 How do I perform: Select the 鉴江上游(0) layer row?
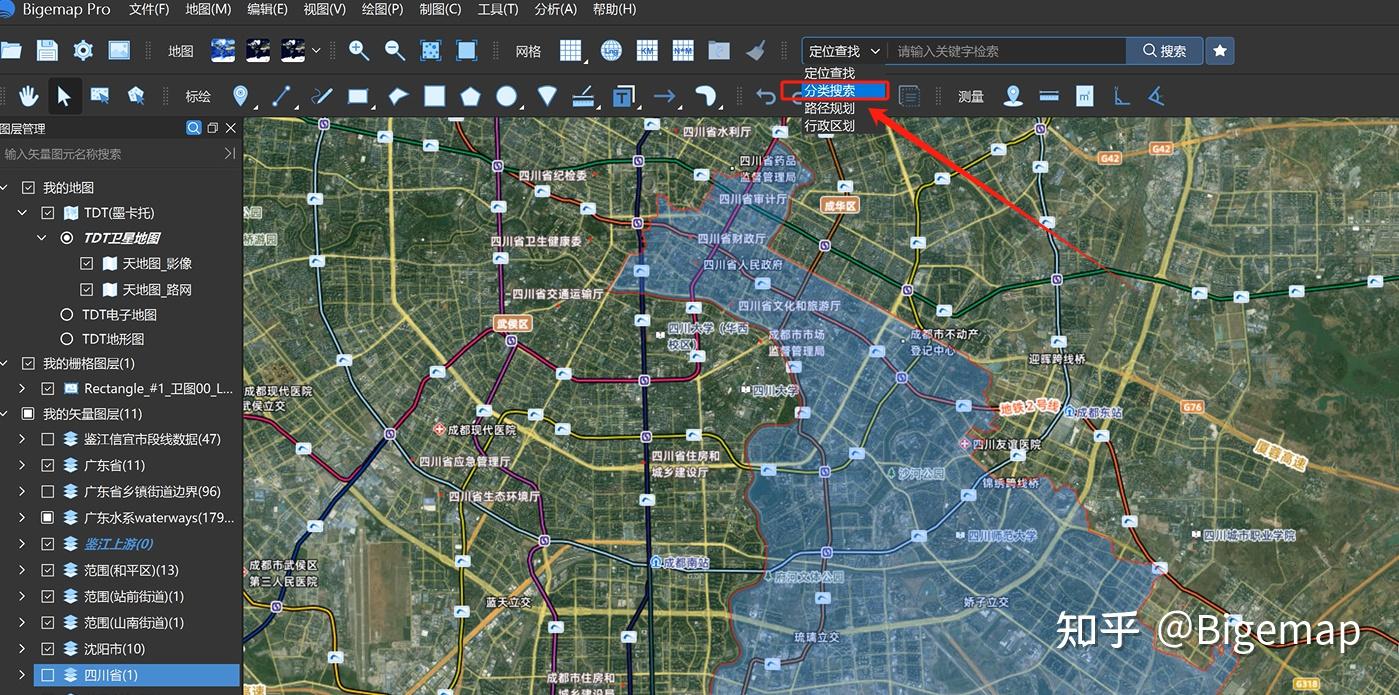[x=120, y=544]
